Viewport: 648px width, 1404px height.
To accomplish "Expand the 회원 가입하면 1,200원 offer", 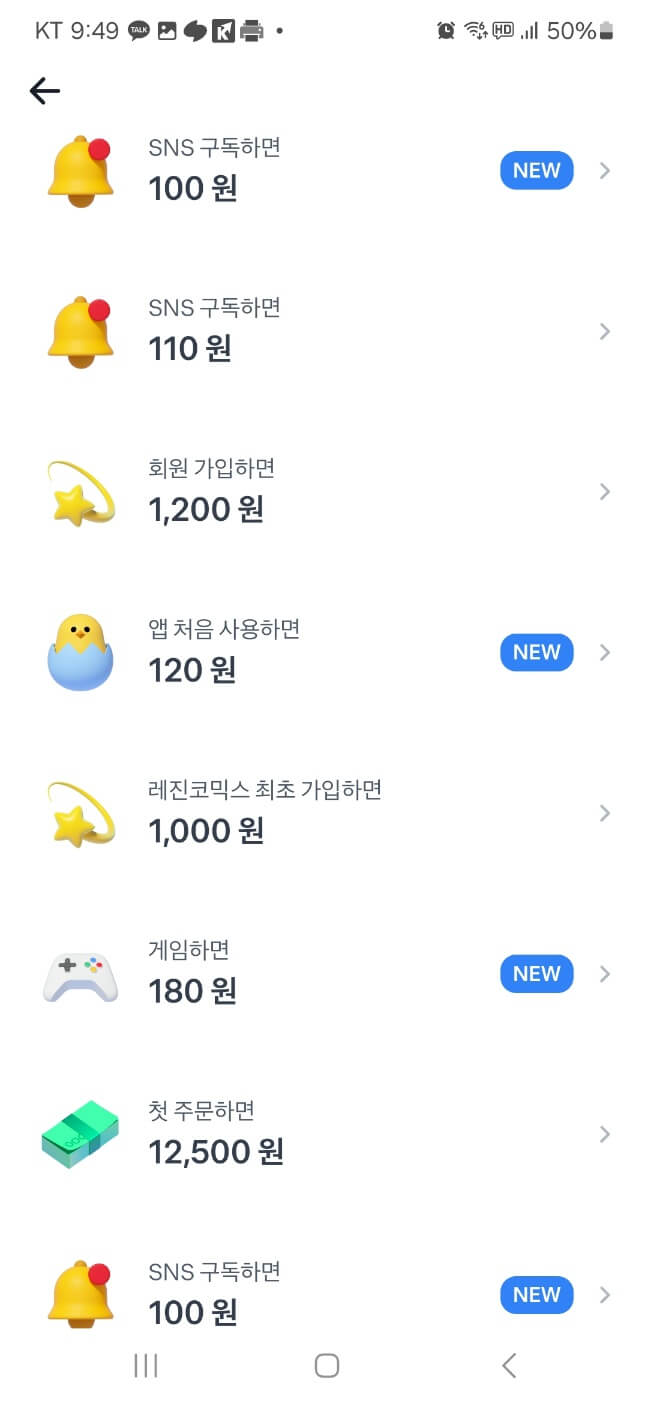I will pos(604,491).
